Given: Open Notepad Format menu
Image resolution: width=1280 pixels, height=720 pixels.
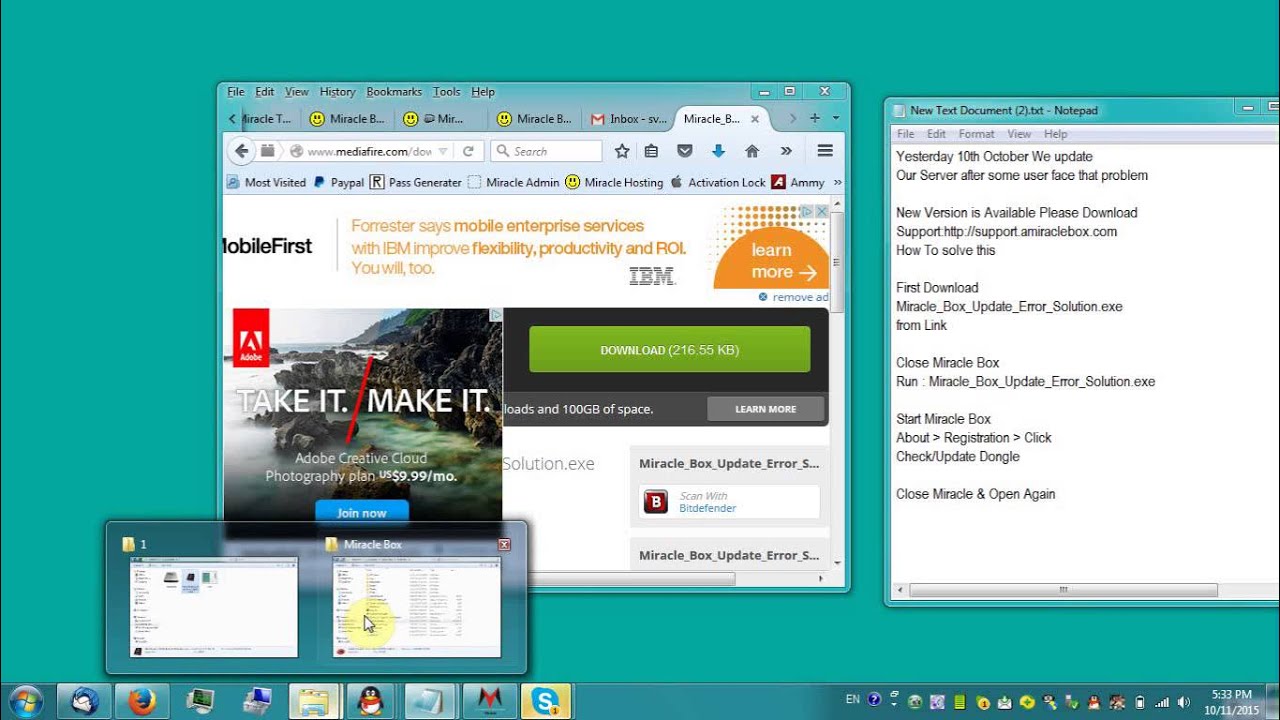Looking at the screenshot, I should (x=976, y=134).
